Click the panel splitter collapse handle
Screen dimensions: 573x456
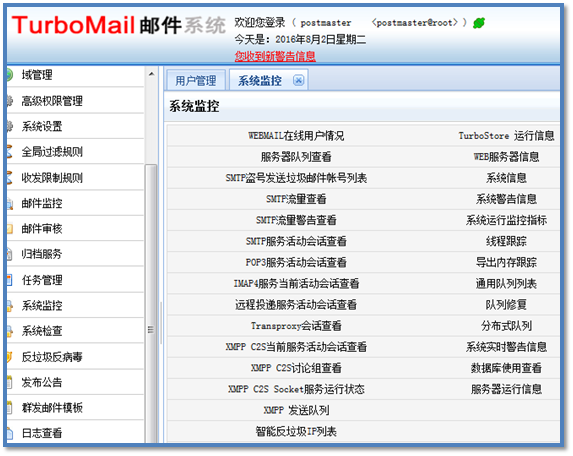coord(161,323)
